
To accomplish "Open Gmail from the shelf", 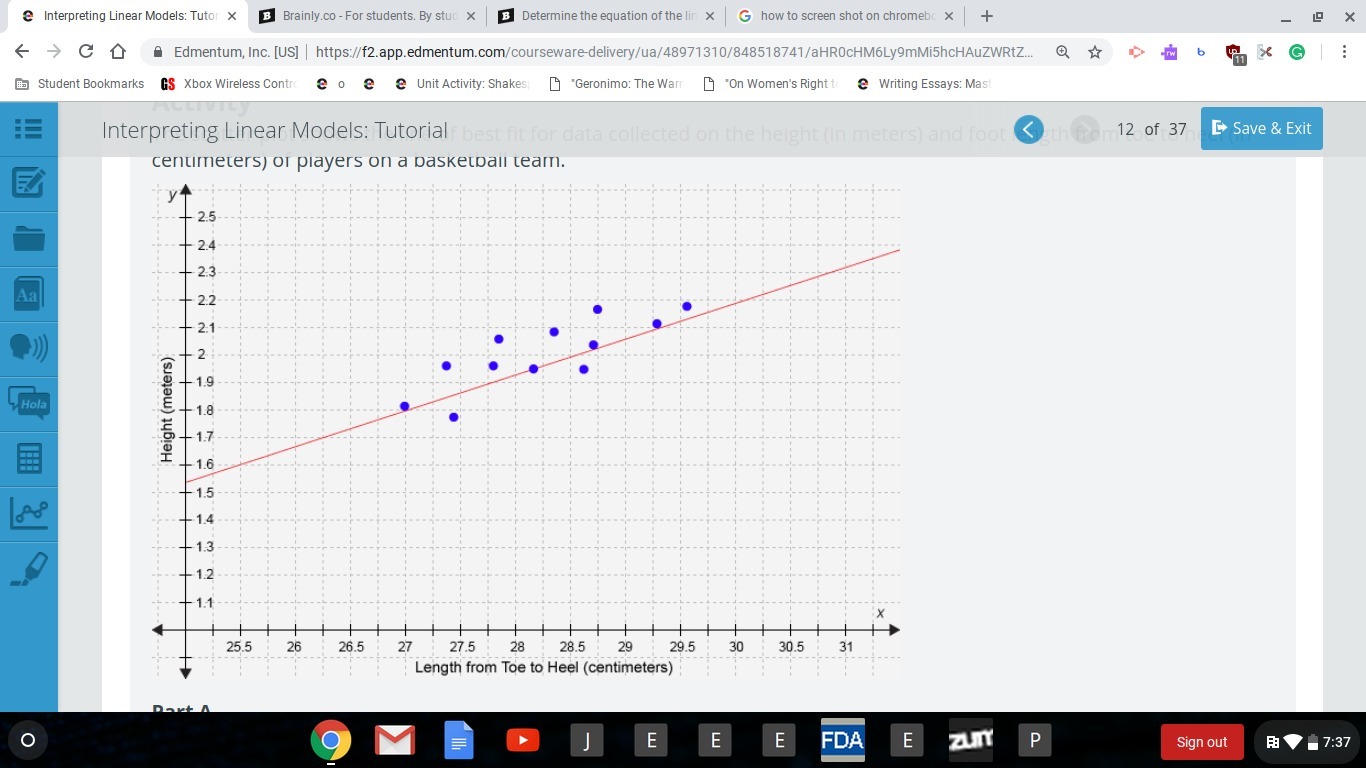I will [x=395, y=740].
